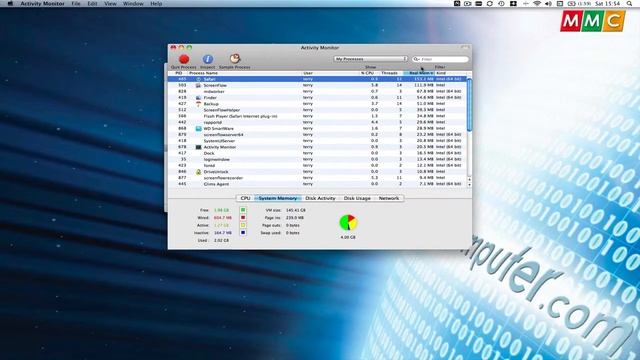Sort by the Process Name column header
This screenshot has width=640, height=360.
[x=244, y=73]
